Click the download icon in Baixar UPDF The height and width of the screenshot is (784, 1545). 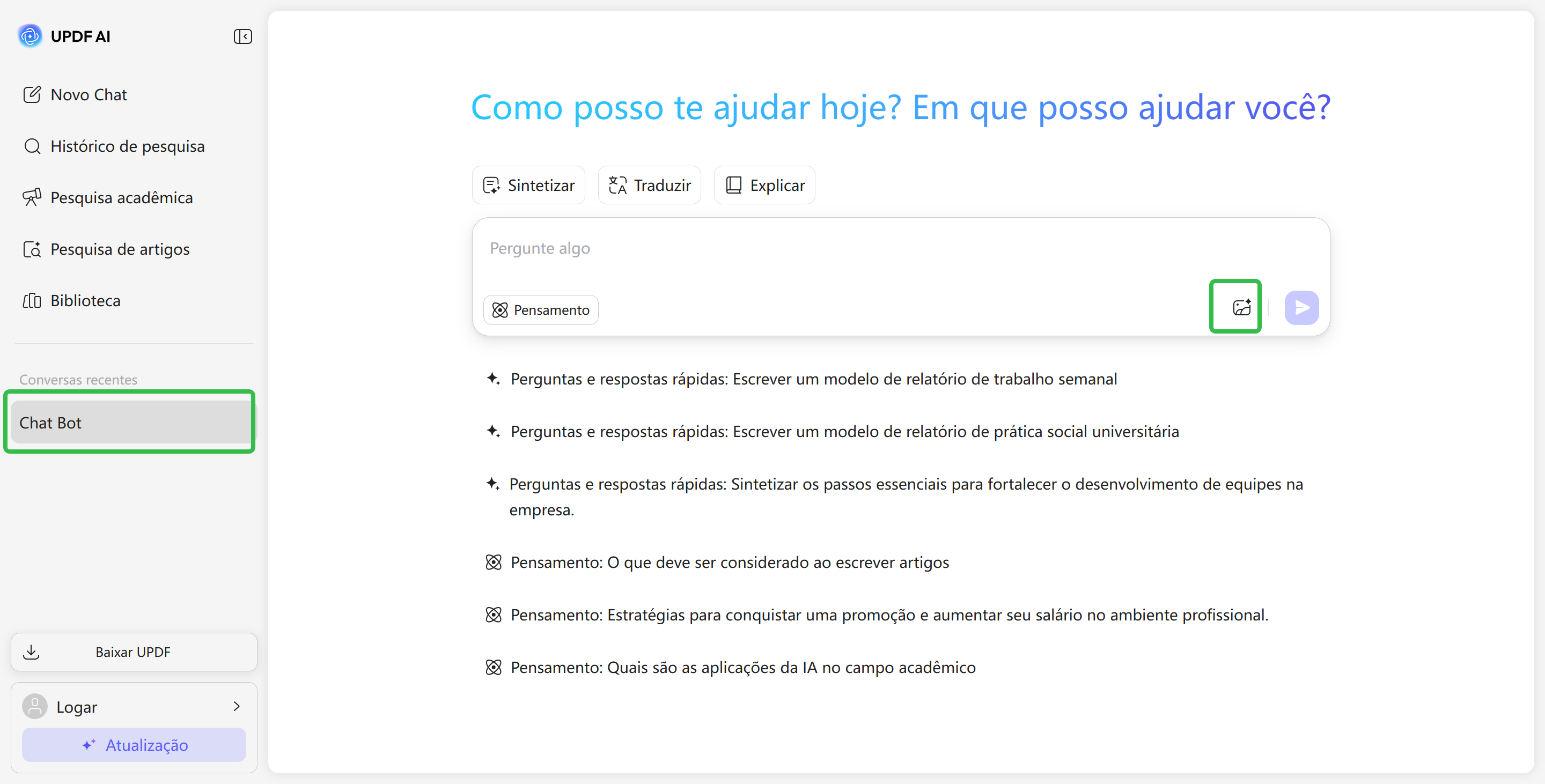[31, 652]
